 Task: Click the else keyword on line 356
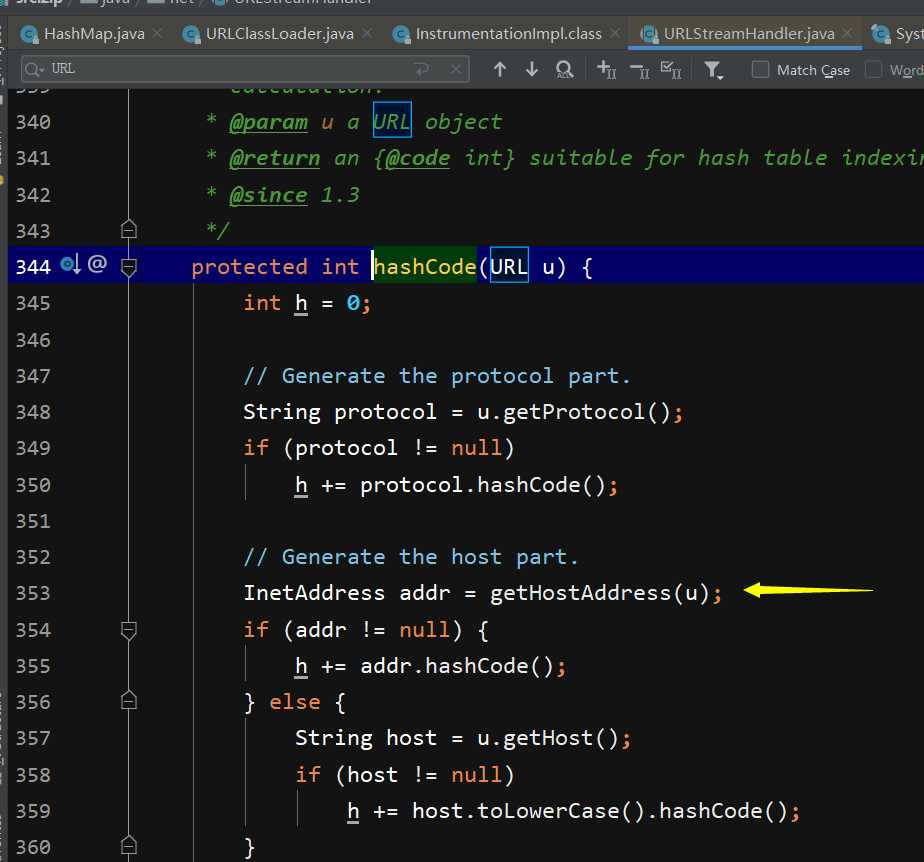coord(295,702)
